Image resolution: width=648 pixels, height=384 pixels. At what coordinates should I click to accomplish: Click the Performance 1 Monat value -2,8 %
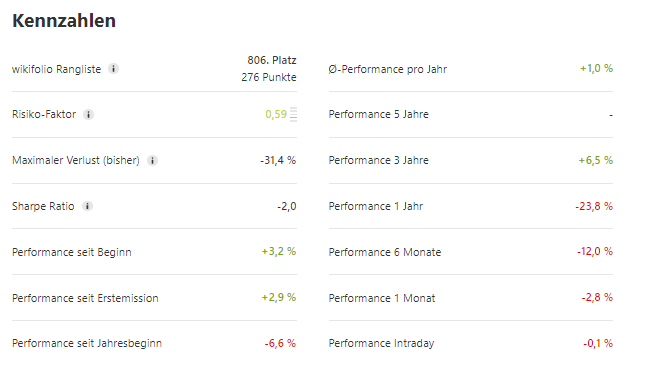[x=597, y=297]
